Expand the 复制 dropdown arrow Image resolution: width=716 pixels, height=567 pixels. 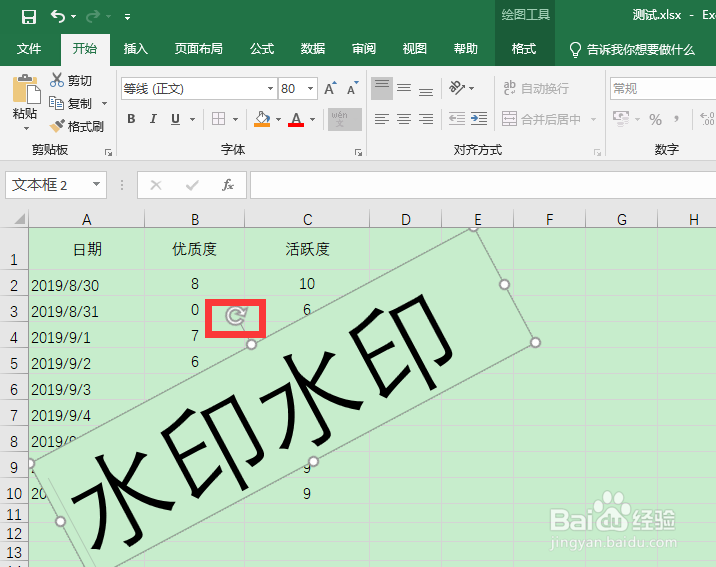105,104
